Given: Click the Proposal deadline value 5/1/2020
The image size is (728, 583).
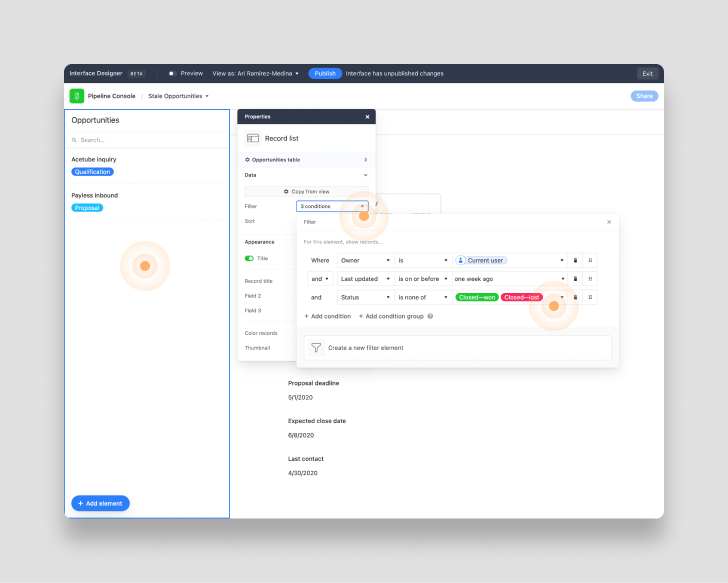Looking at the screenshot, I should click(x=300, y=397).
